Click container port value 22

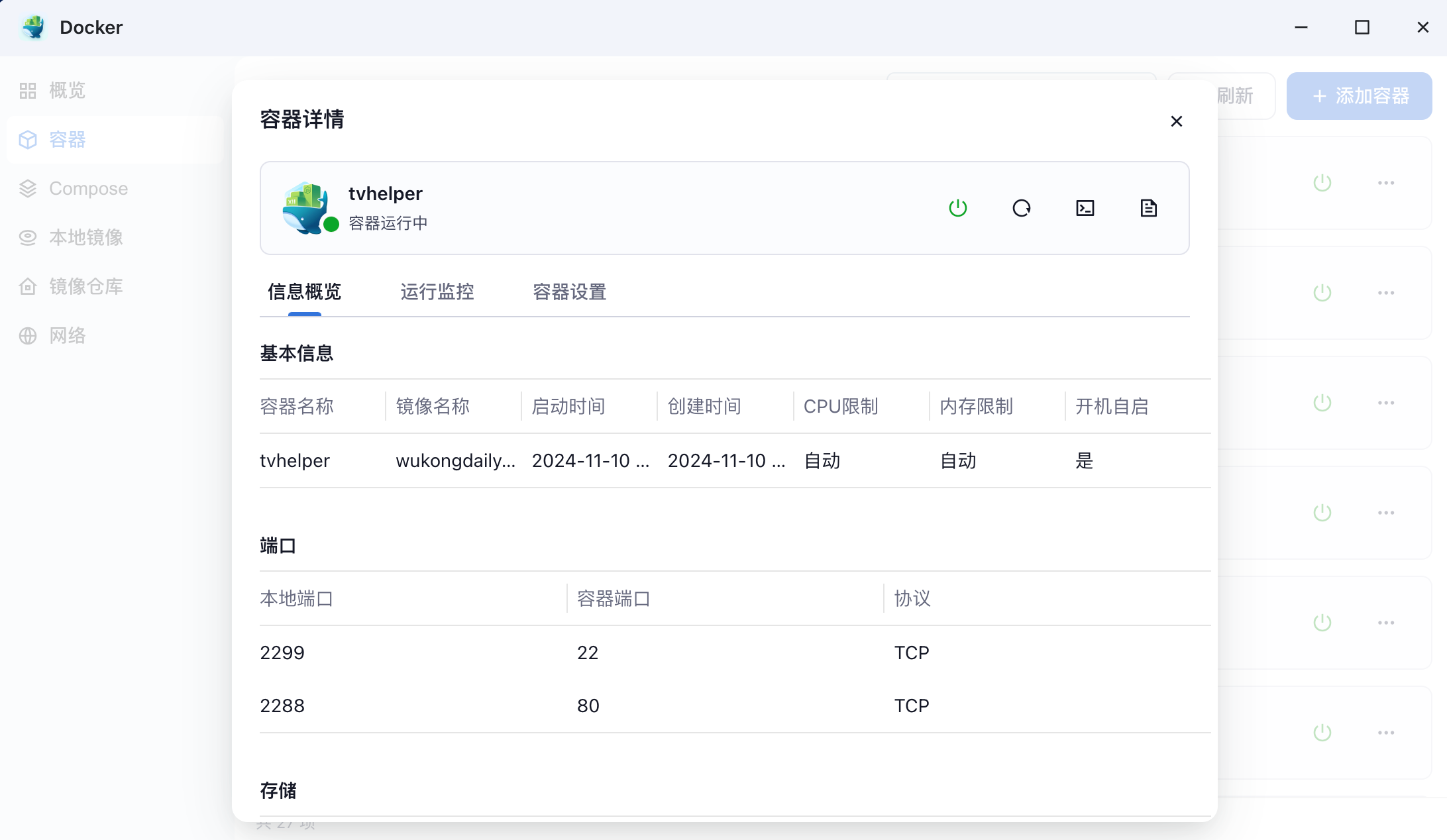coord(588,653)
